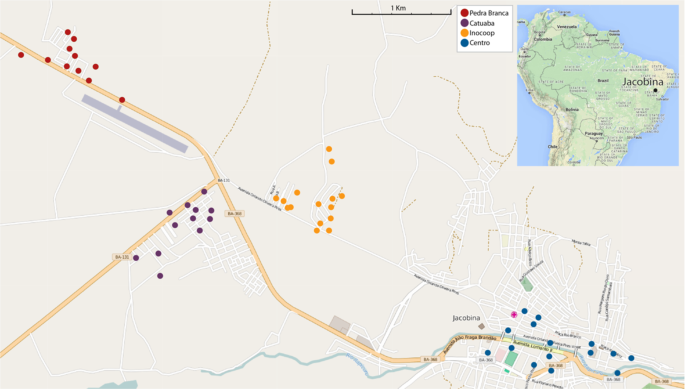Select the blue Centro legend swatch
Image resolution: width=685 pixels, height=389 pixels.
[464, 43]
